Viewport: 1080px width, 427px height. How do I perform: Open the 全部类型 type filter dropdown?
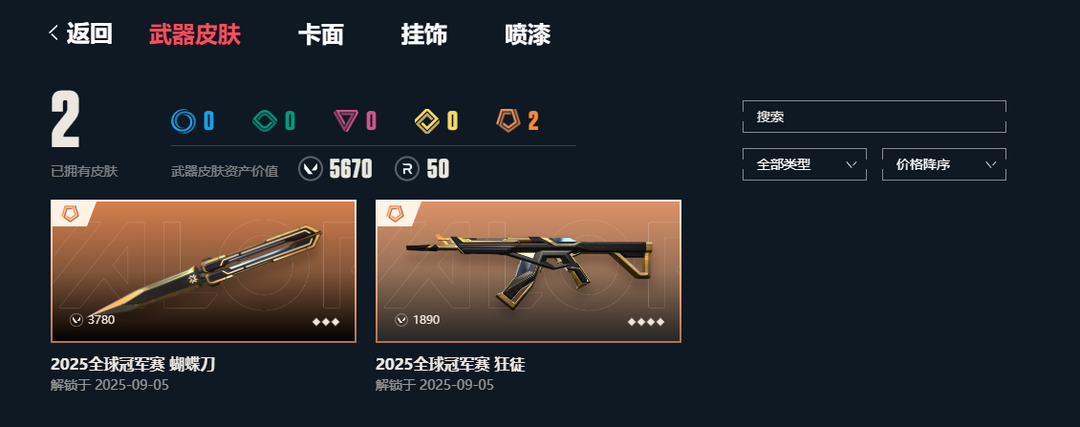click(x=804, y=165)
